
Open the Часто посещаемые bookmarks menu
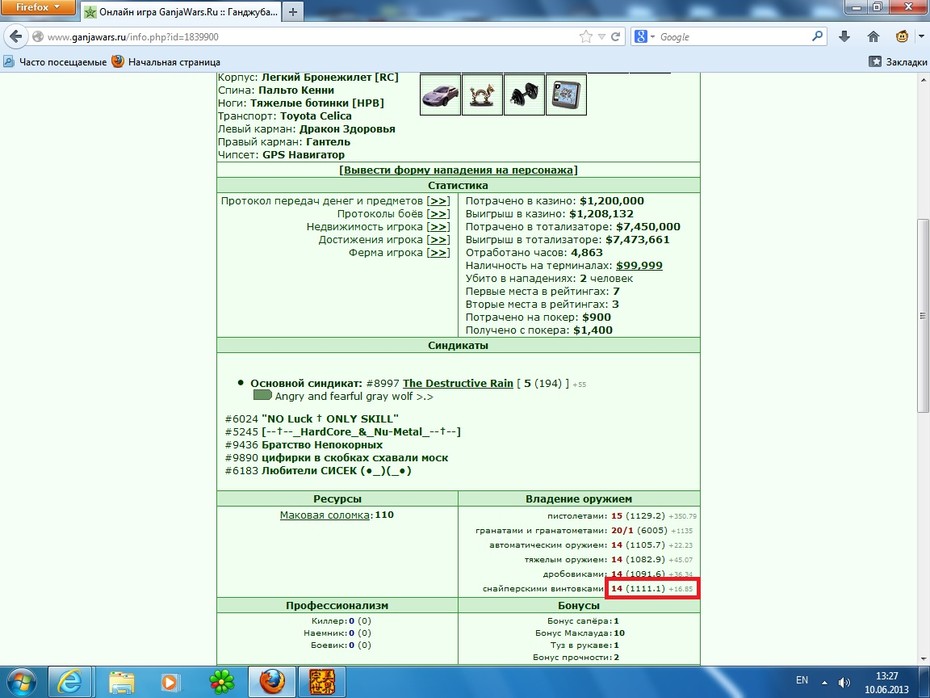(55, 62)
